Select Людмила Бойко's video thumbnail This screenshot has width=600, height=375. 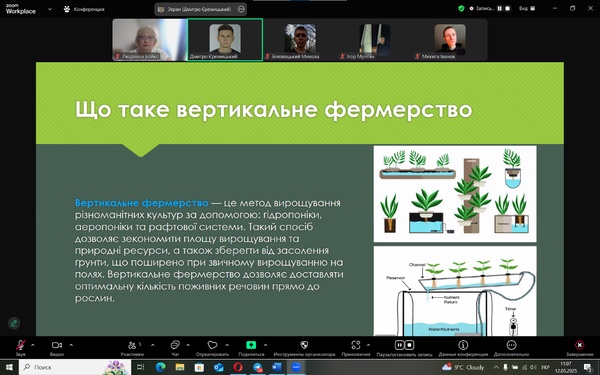click(150, 40)
